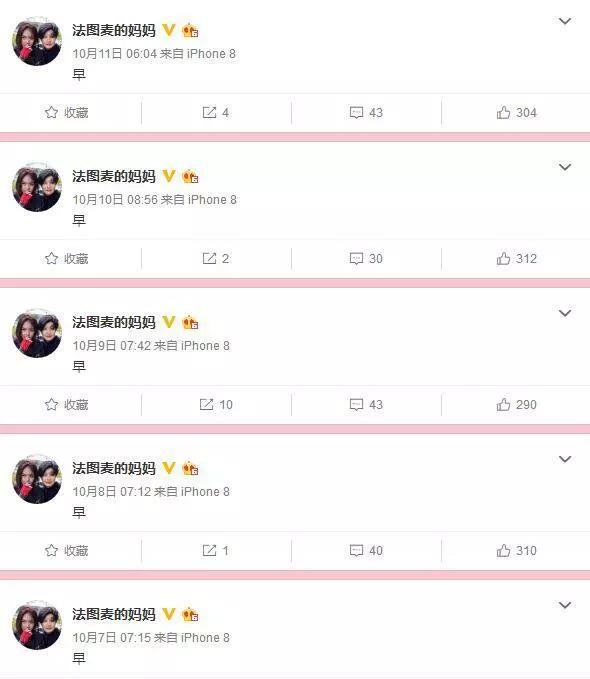This screenshot has height=679, width=590.
Task: Open the dropdown arrow on October 7 post
Action: [564, 605]
